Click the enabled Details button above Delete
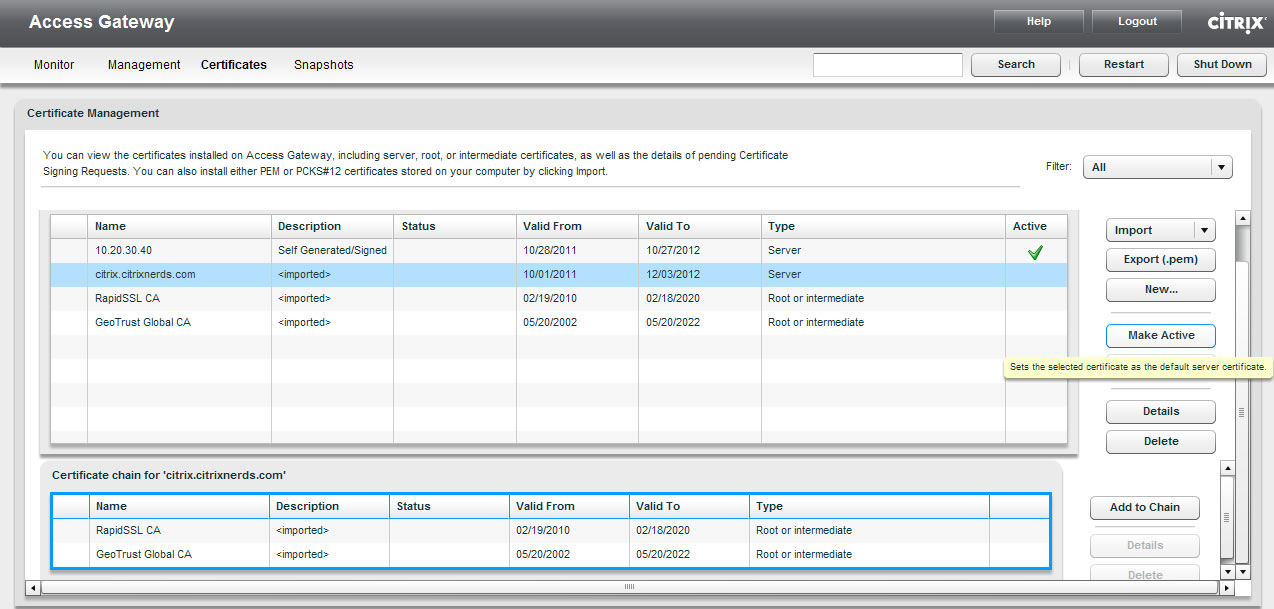Image resolution: width=1274 pixels, height=609 pixels. click(1161, 411)
